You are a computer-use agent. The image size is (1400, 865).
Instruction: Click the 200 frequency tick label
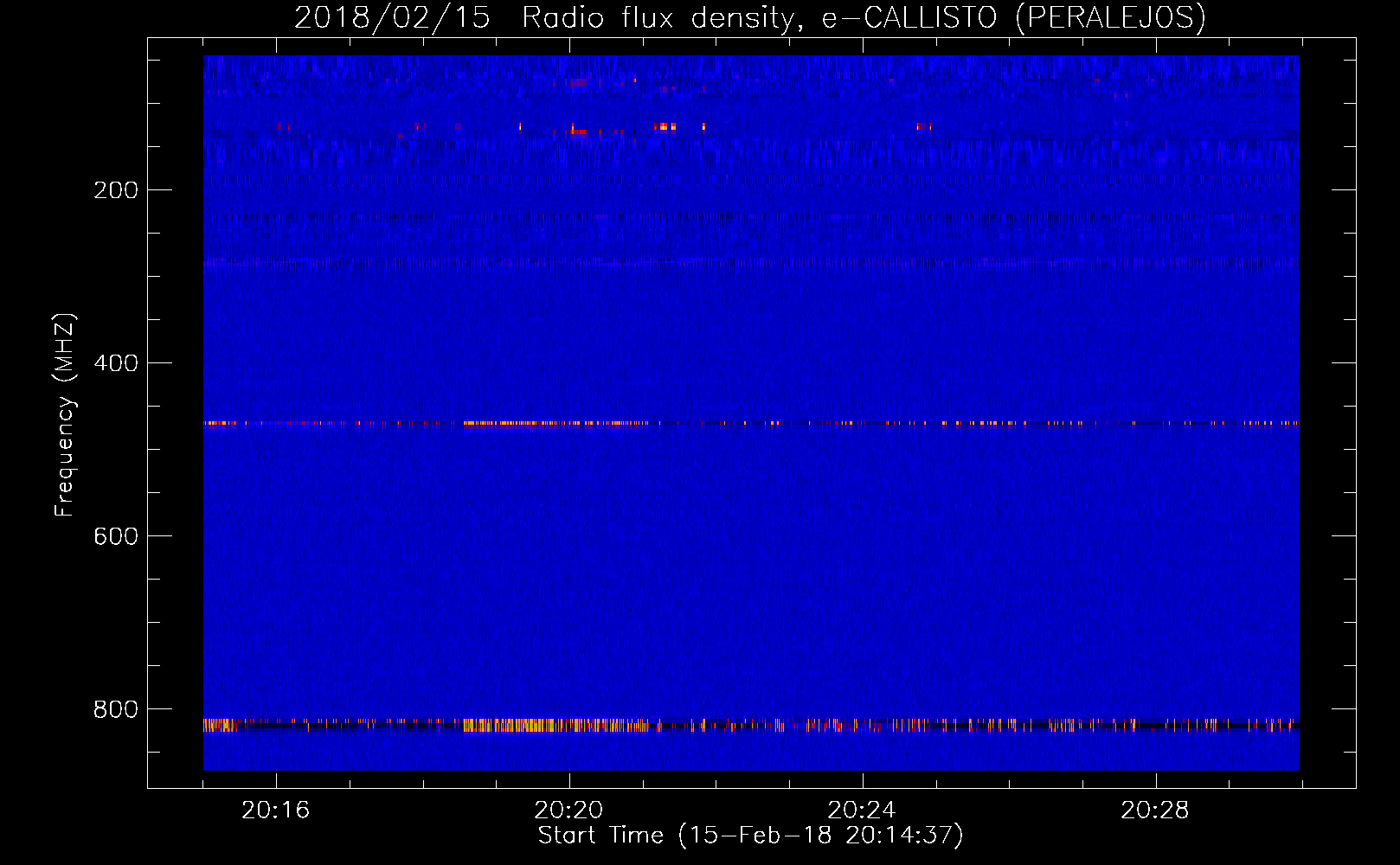pyautogui.click(x=116, y=190)
